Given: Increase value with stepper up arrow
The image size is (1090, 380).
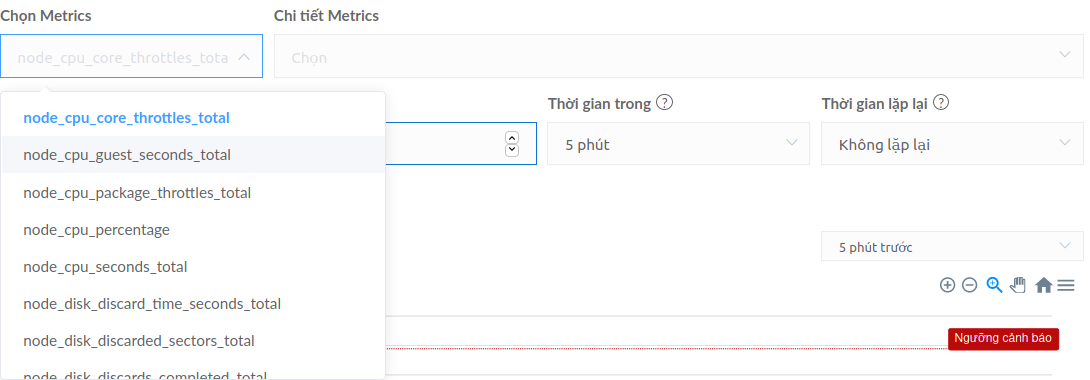Looking at the screenshot, I should 512,137.
